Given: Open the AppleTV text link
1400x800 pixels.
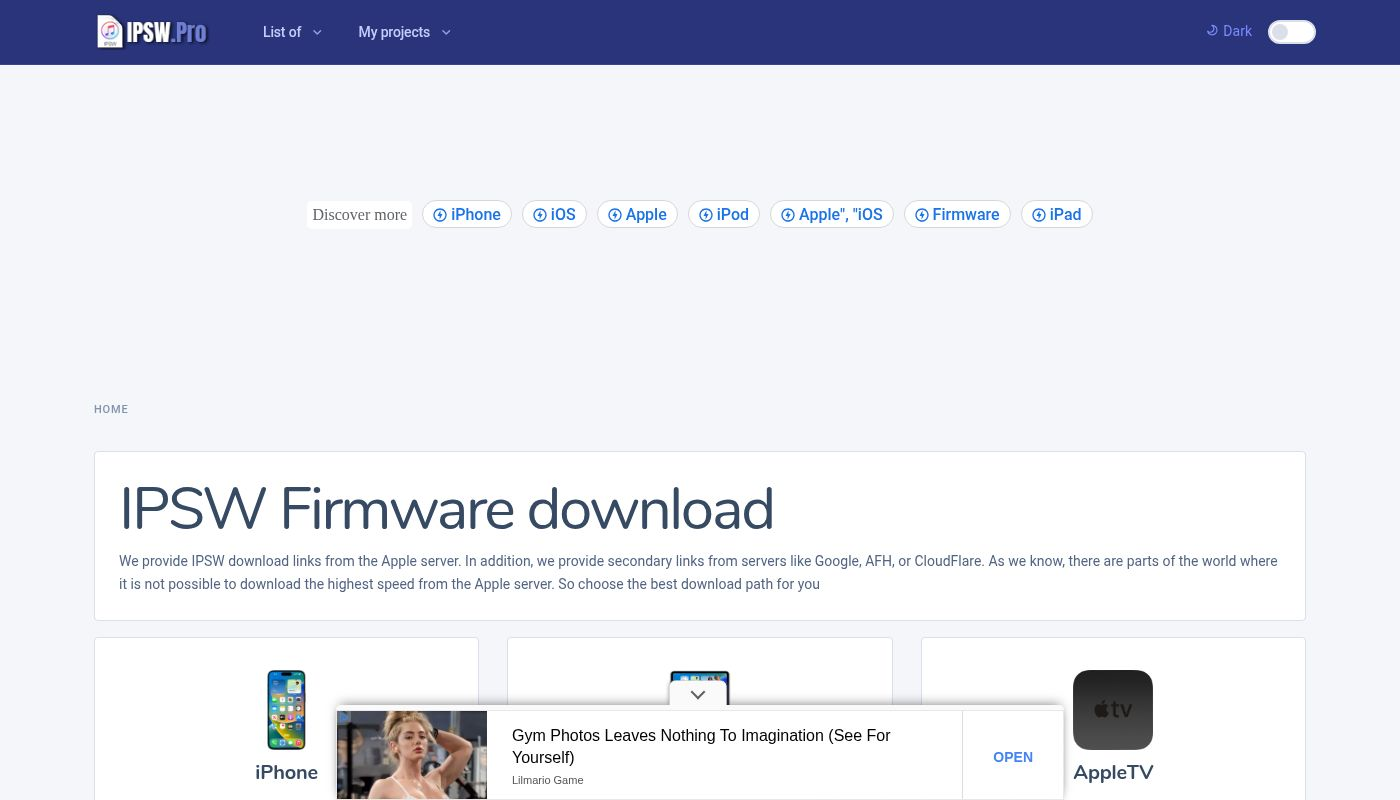Looking at the screenshot, I should pyautogui.click(x=1112, y=772).
